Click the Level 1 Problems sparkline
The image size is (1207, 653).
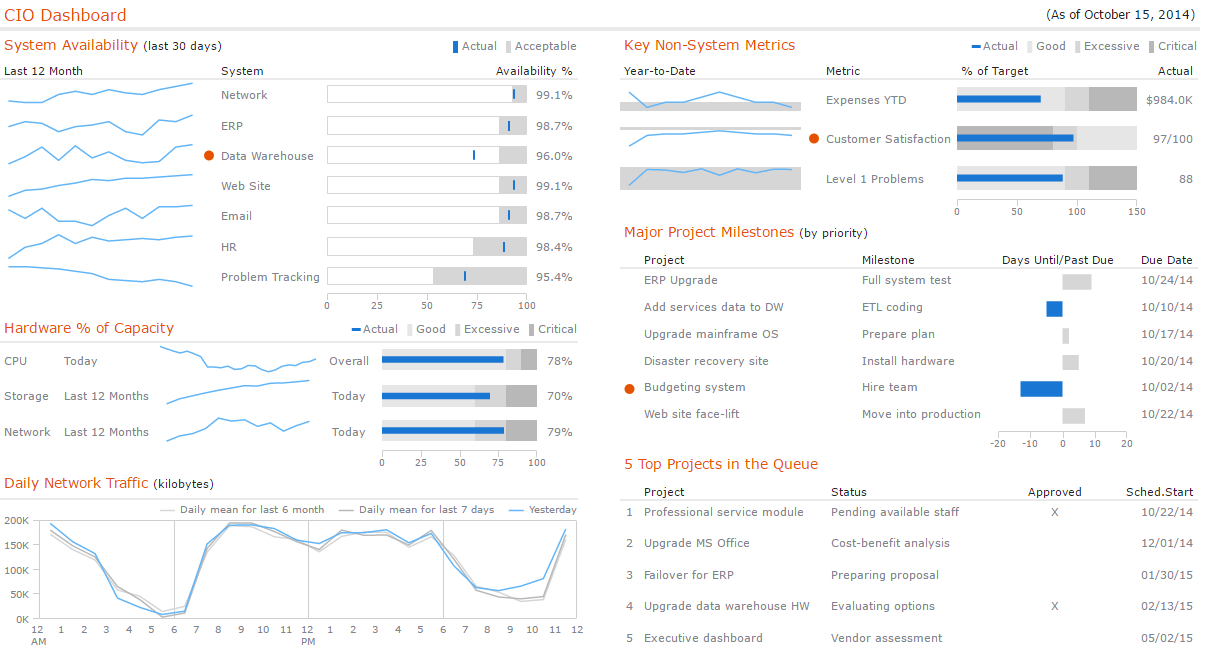pyautogui.click(x=710, y=178)
